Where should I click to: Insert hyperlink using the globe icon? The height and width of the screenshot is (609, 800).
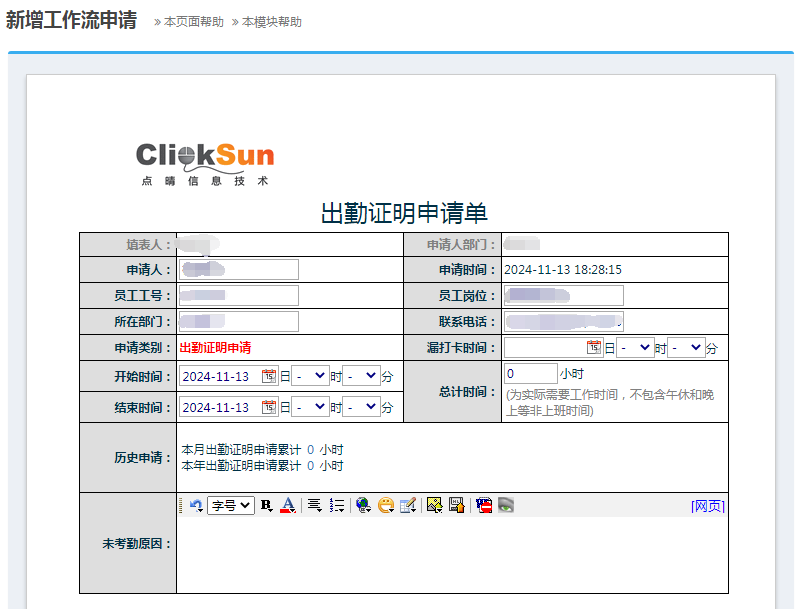coord(363,506)
